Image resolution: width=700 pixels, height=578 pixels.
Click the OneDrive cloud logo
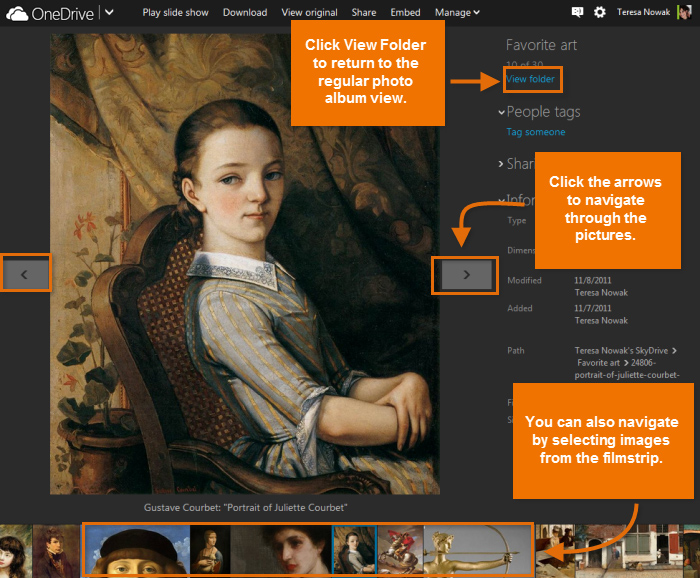click(19, 12)
